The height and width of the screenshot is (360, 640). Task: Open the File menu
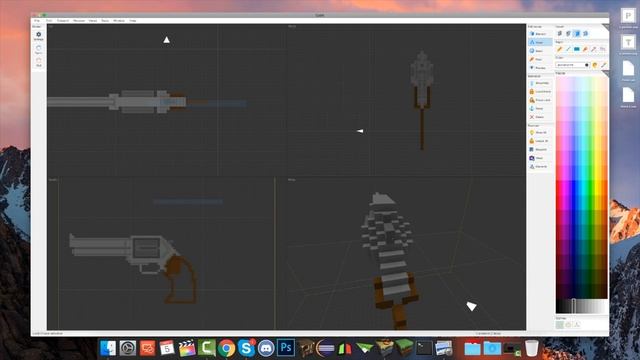[x=37, y=20]
